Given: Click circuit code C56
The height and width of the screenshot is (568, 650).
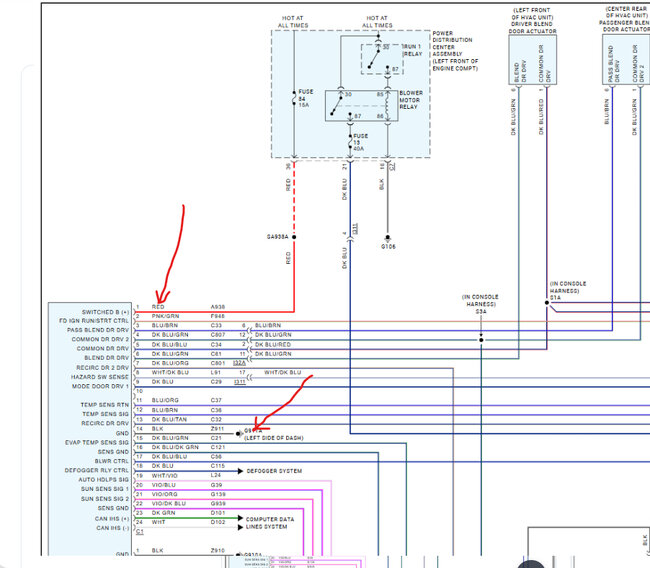Looking at the screenshot, I should tap(216, 456).
